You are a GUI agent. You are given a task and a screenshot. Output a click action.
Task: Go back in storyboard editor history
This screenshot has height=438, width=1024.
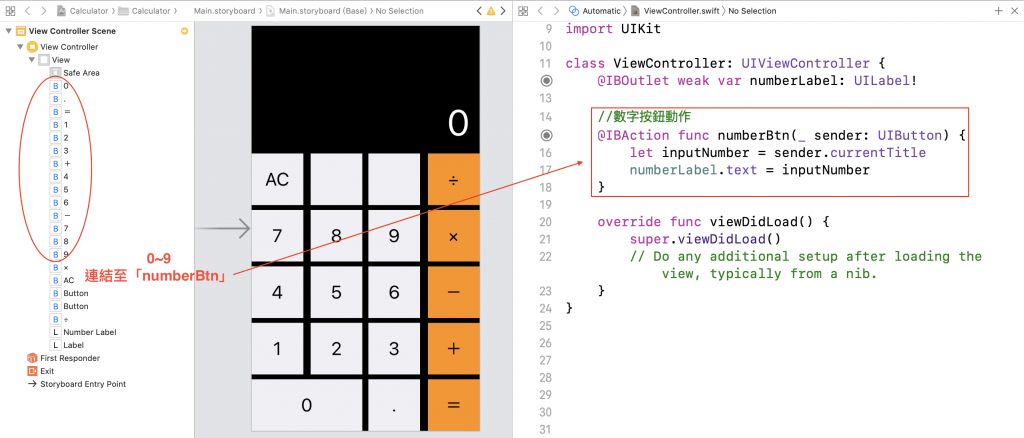pyautogui.click(x=27, y=11)
